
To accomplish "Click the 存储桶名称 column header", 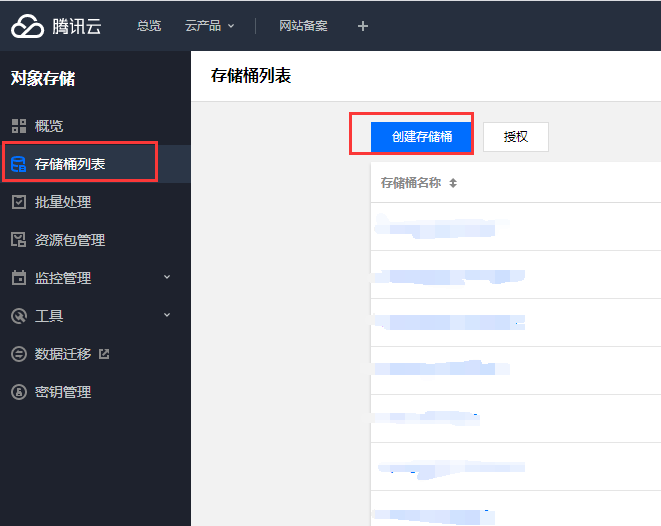I will (411, 182).
